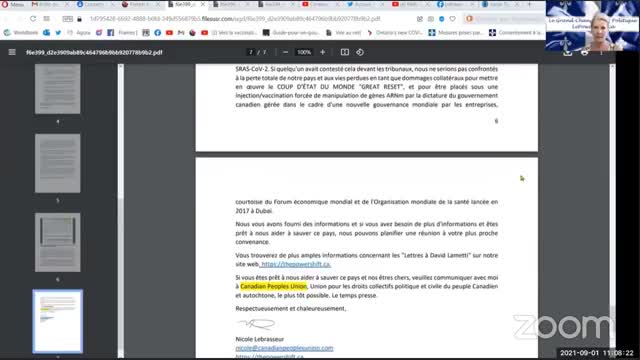Image resolution: width=640 pixels, height=360 pixels.
Task: Open the Mesures prises par bookmark
Action: click(x=456, y=33)
